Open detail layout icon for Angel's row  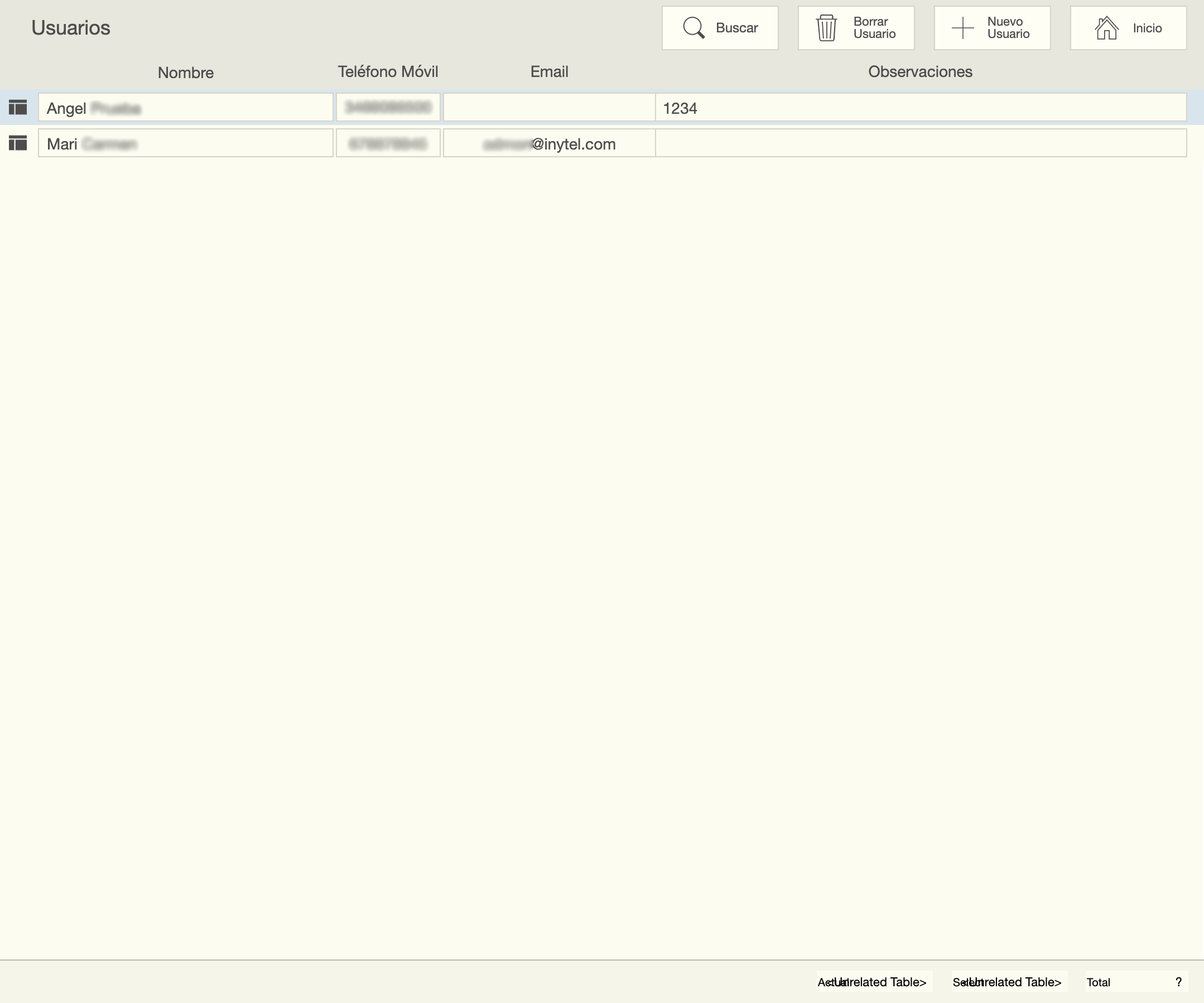pyautogui.click(x=18, y=107)
